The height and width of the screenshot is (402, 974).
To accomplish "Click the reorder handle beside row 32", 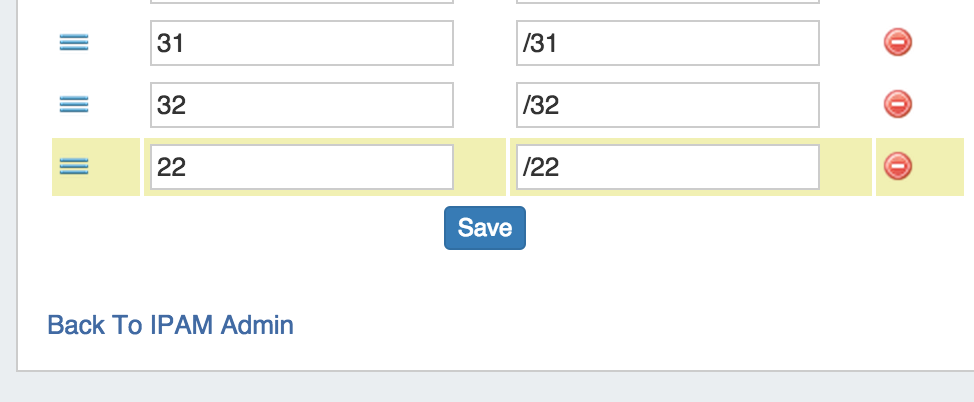I will (x=74, y=103).
